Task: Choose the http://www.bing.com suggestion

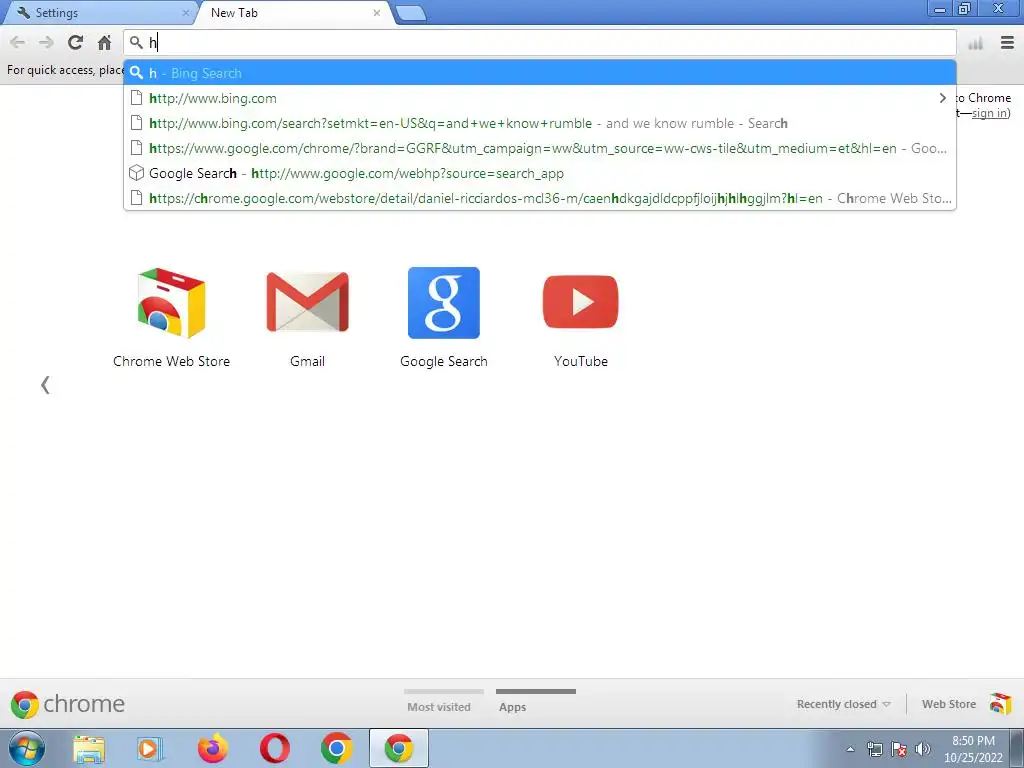Action: 539,98
